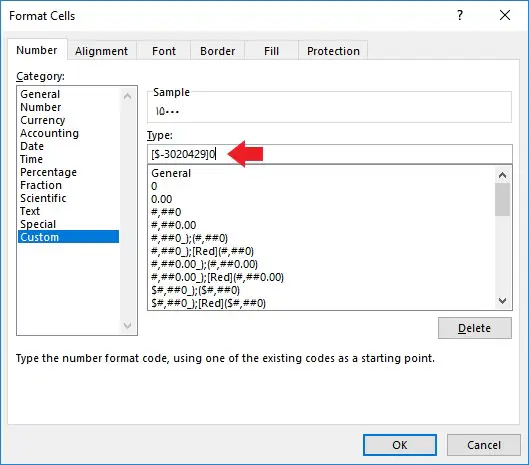Click Category list up arrow
The height and width of the screenshot is (465, 529).
point(128,97)
